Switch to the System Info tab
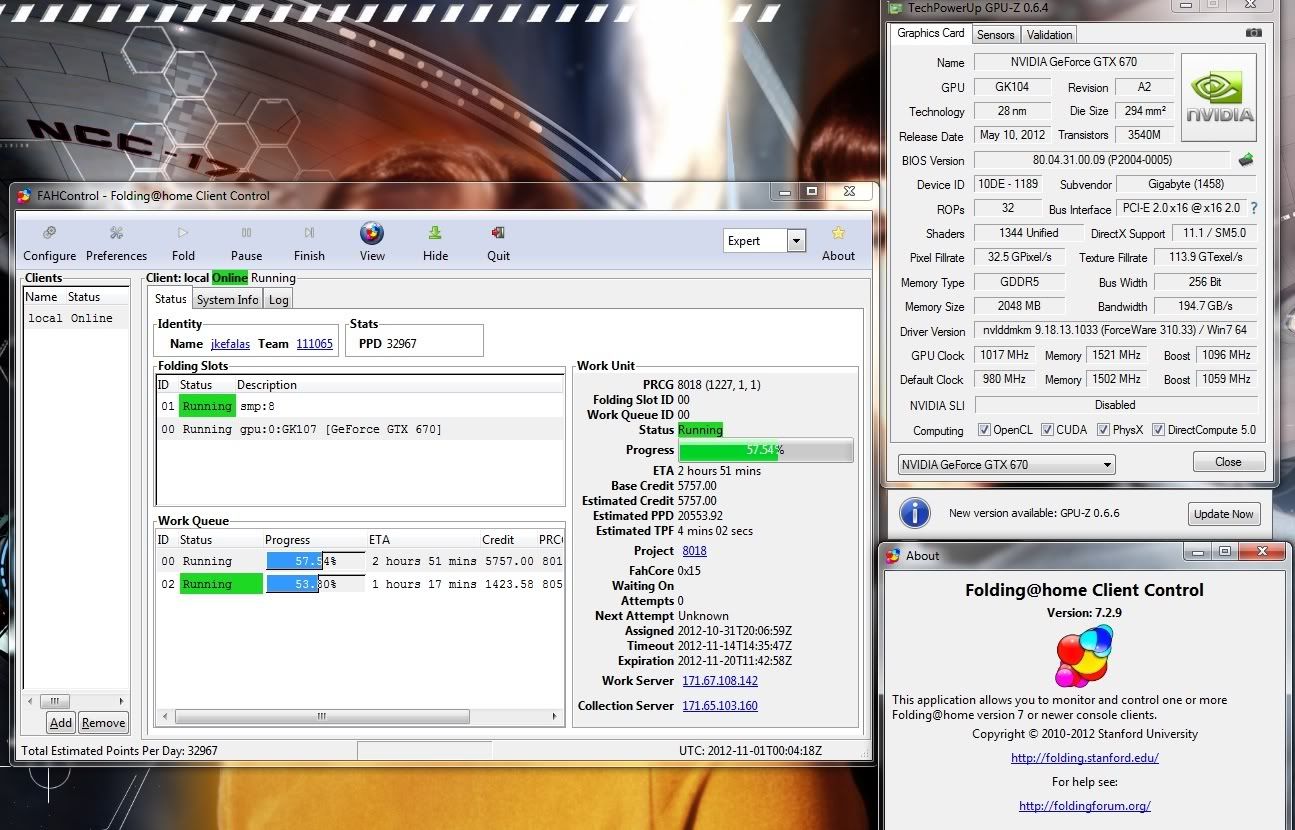Image resolution: width=1295 pixels, height=830 pixels. [x=227, y=299]
